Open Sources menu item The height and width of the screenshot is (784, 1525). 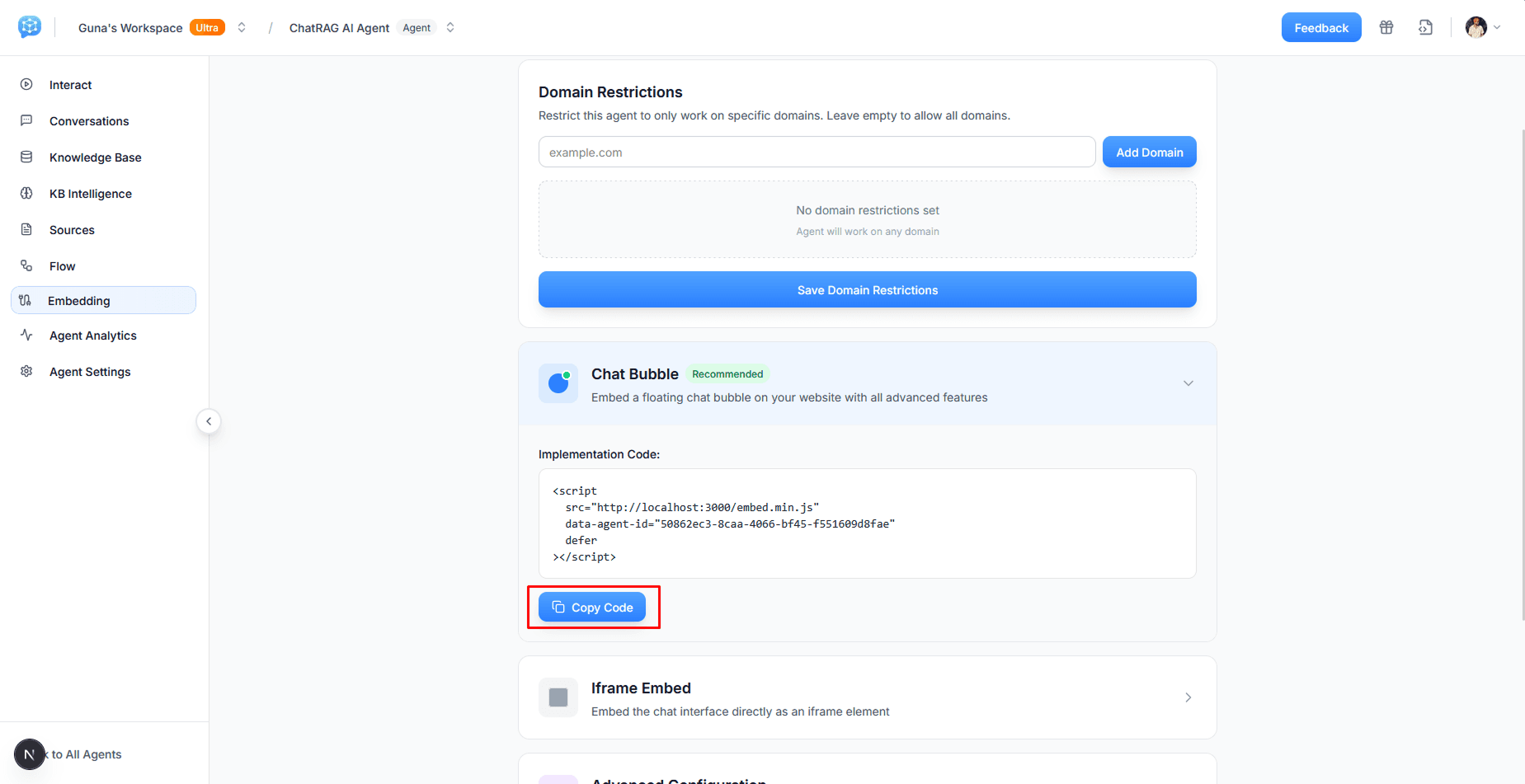tap(103, 230)
